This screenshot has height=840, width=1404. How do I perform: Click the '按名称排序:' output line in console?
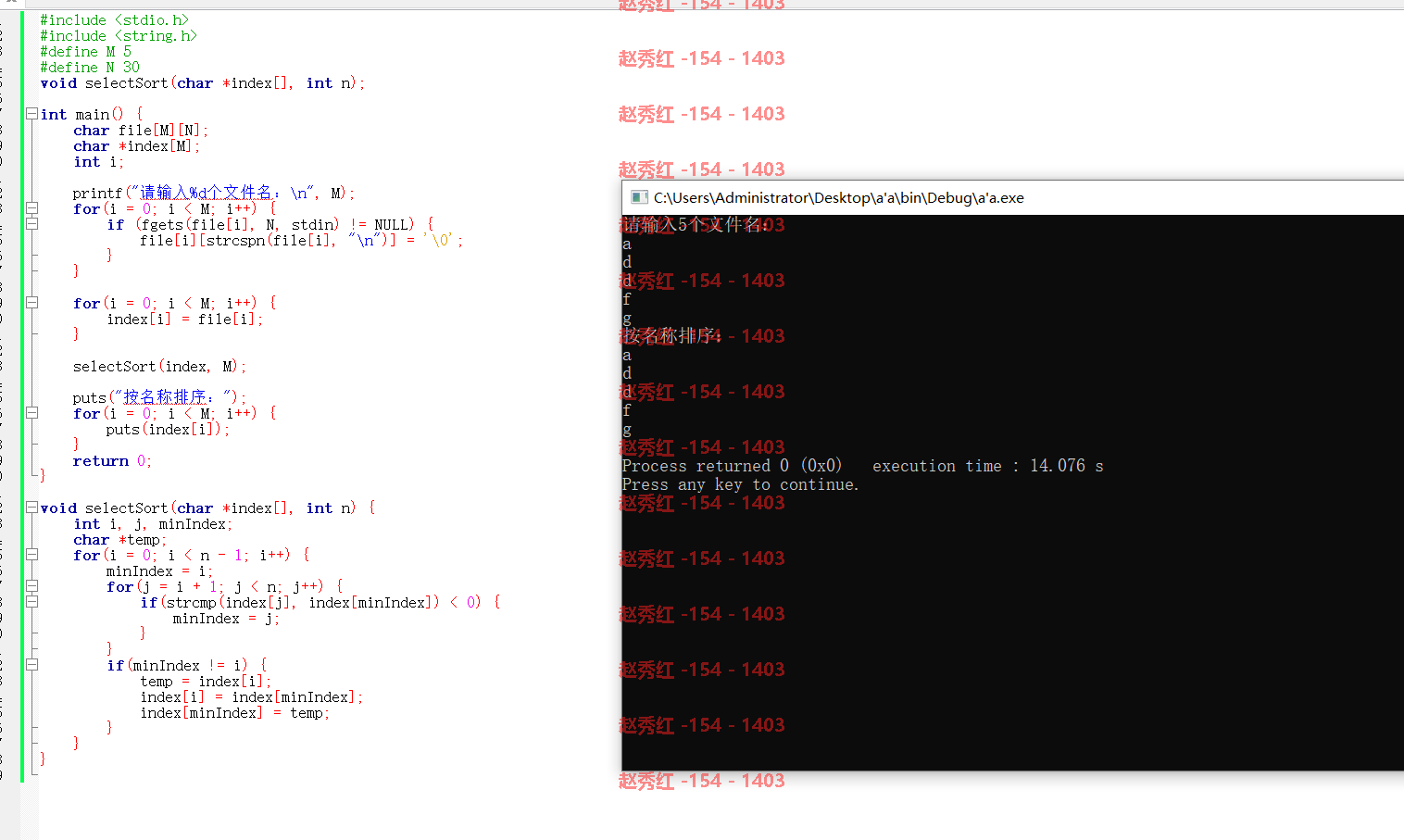coord(672,335)
